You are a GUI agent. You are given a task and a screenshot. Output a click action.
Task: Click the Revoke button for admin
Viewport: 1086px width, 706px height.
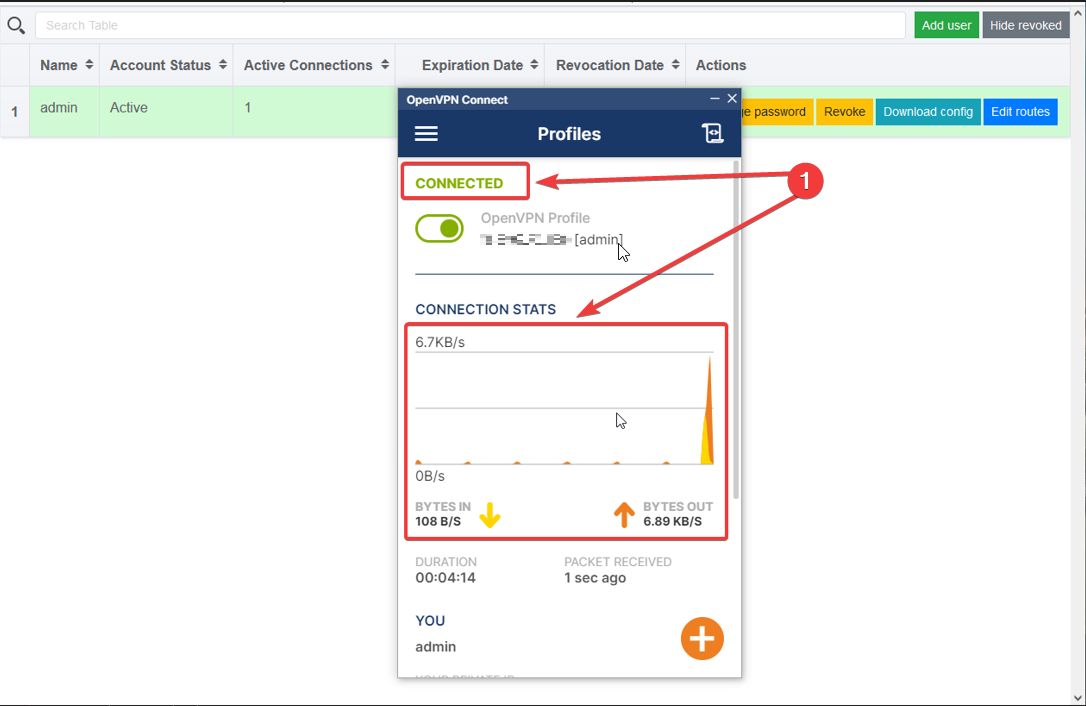click(844, 112)
